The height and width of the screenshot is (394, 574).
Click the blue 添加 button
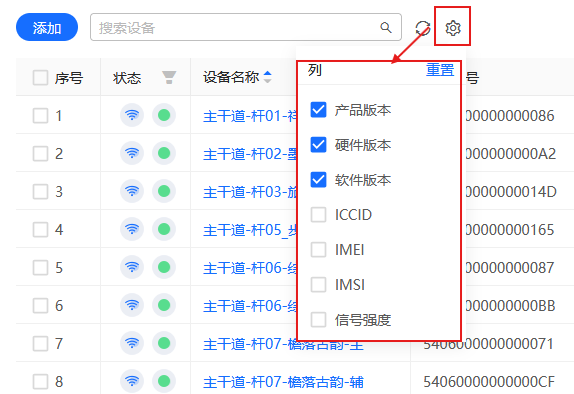[x=47, y=27]
